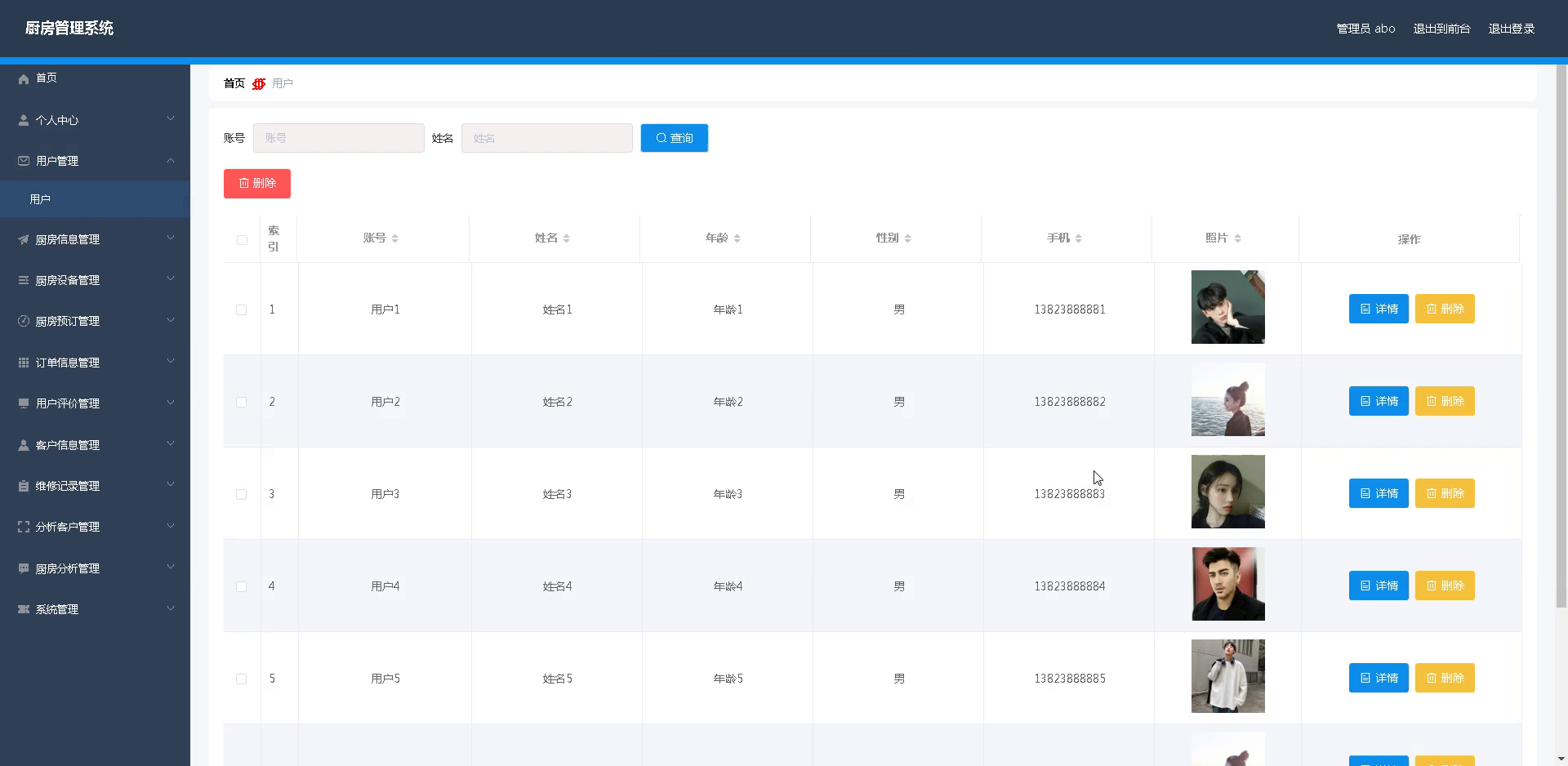Sort by 照片 column arrows

[x=1238, y=238]
